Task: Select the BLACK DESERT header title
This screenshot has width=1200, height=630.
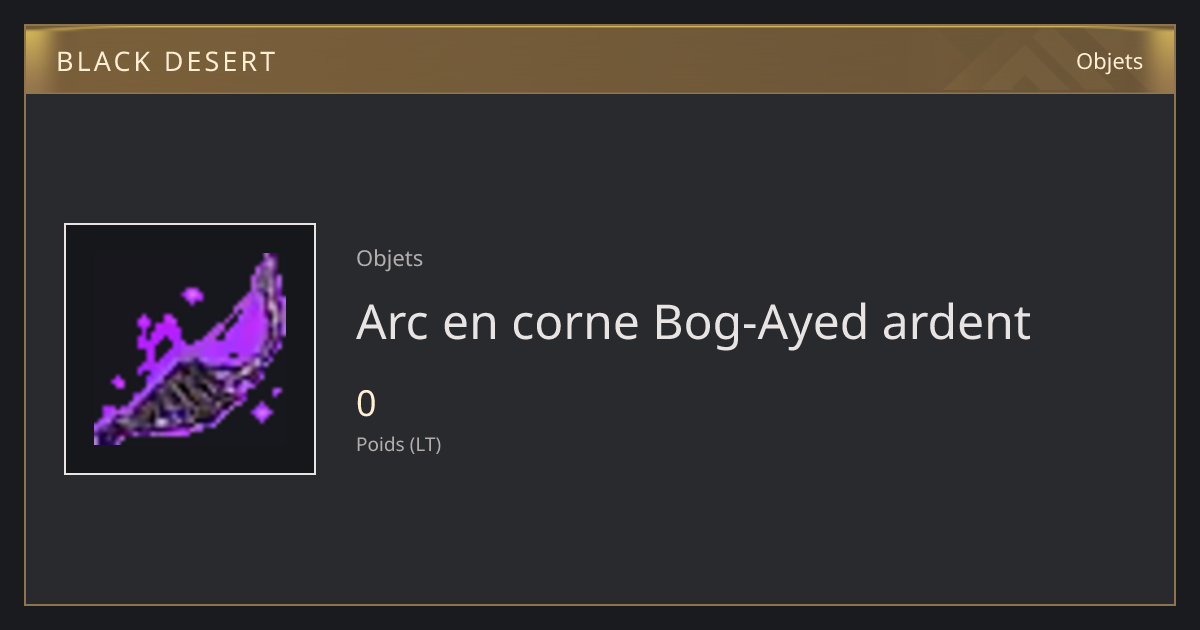Action: [x=166, y=62]
